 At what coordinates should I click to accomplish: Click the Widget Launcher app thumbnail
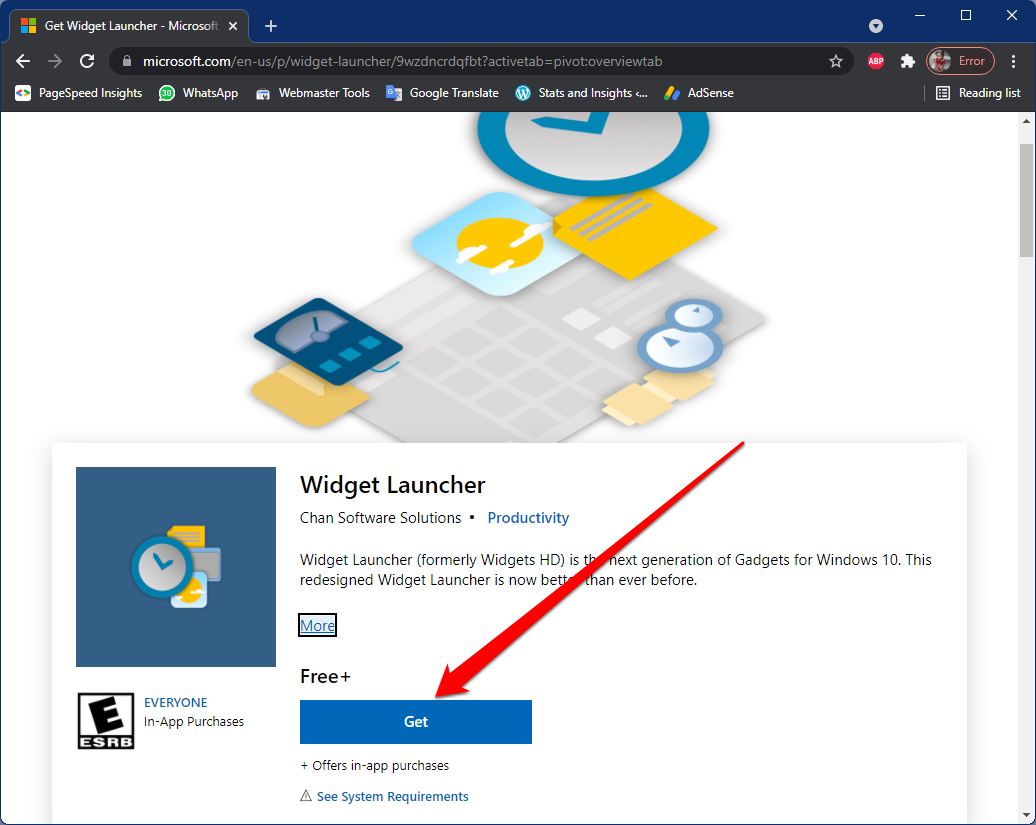point(176,567)
